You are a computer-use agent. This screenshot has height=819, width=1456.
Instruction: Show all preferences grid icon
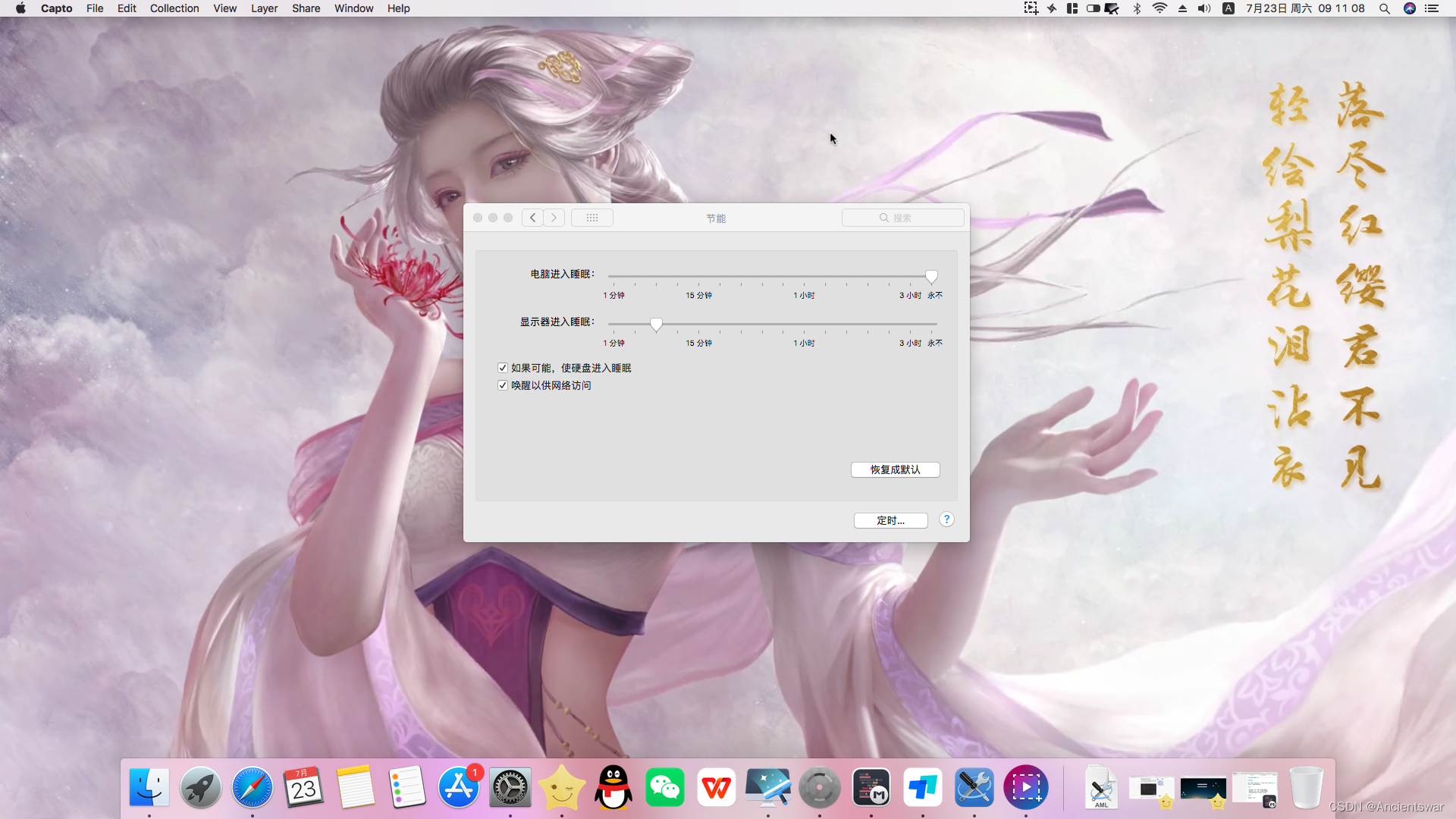click(x=591, y=218)
